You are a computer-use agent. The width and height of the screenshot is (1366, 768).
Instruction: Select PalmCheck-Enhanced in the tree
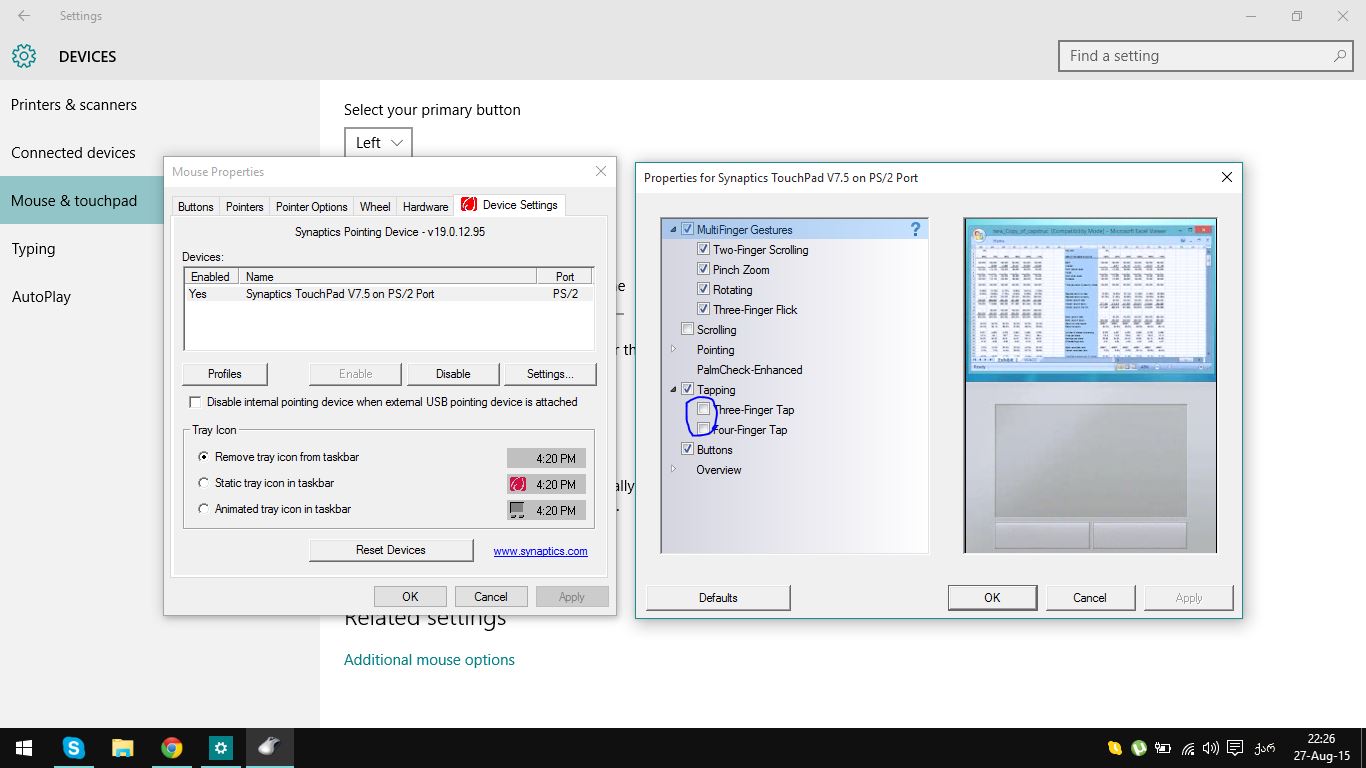pyautogui.click(x=750, y=370)
